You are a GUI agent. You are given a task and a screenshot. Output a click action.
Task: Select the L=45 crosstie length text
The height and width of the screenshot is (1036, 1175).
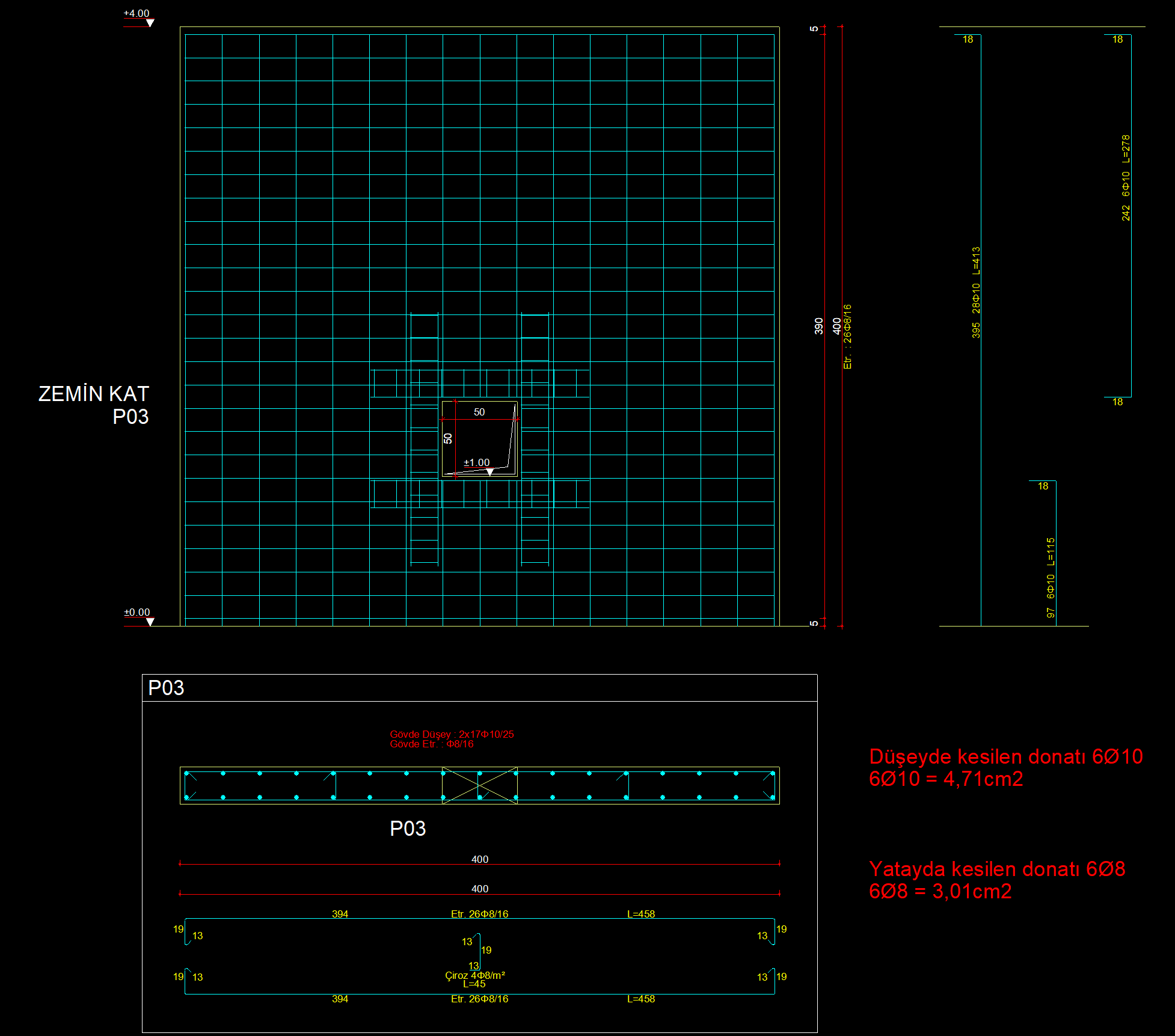[x=474, y=984]
